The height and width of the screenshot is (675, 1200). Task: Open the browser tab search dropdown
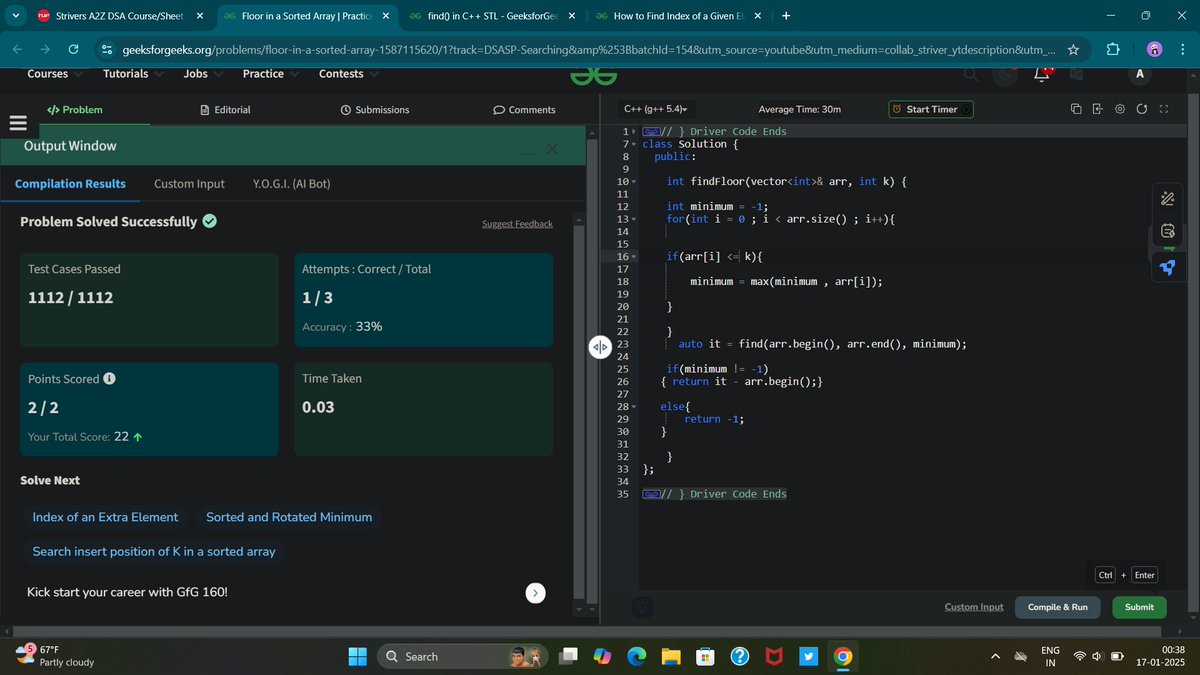16,16
